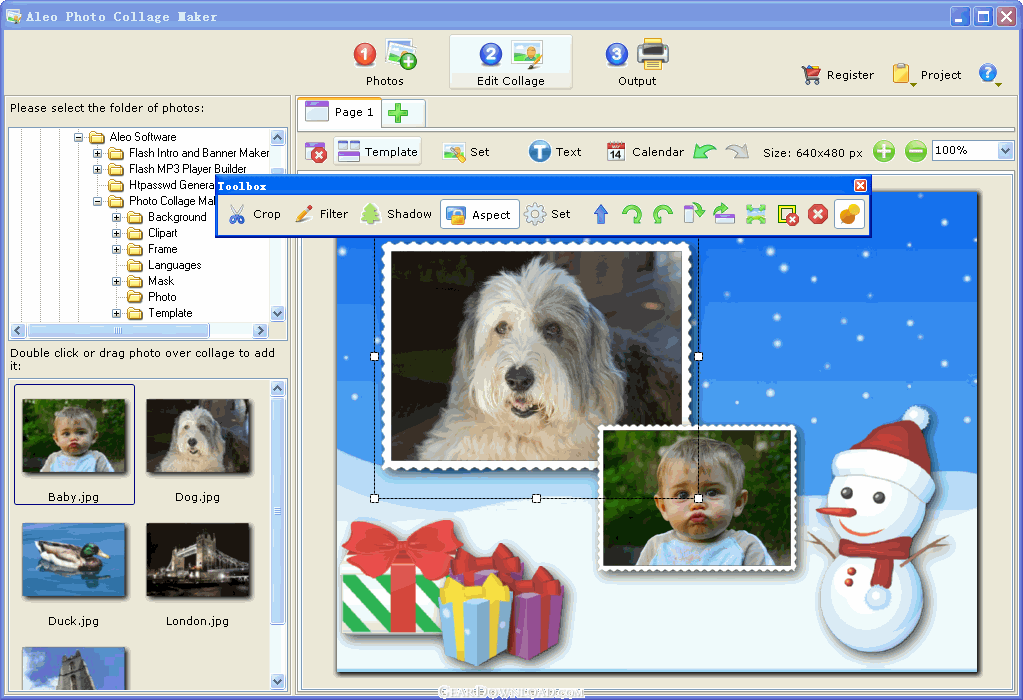Select the Crop scissors tool
Viewport: 1023px width, 700px height.
click(254, 214)
